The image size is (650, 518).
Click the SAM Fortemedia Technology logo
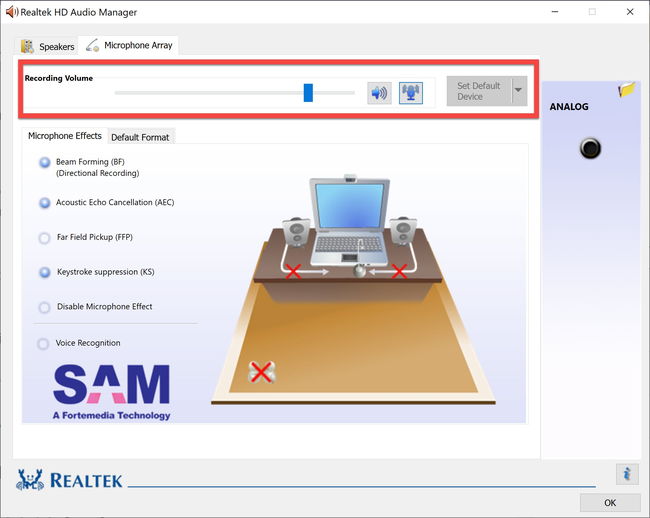(112, 392)
